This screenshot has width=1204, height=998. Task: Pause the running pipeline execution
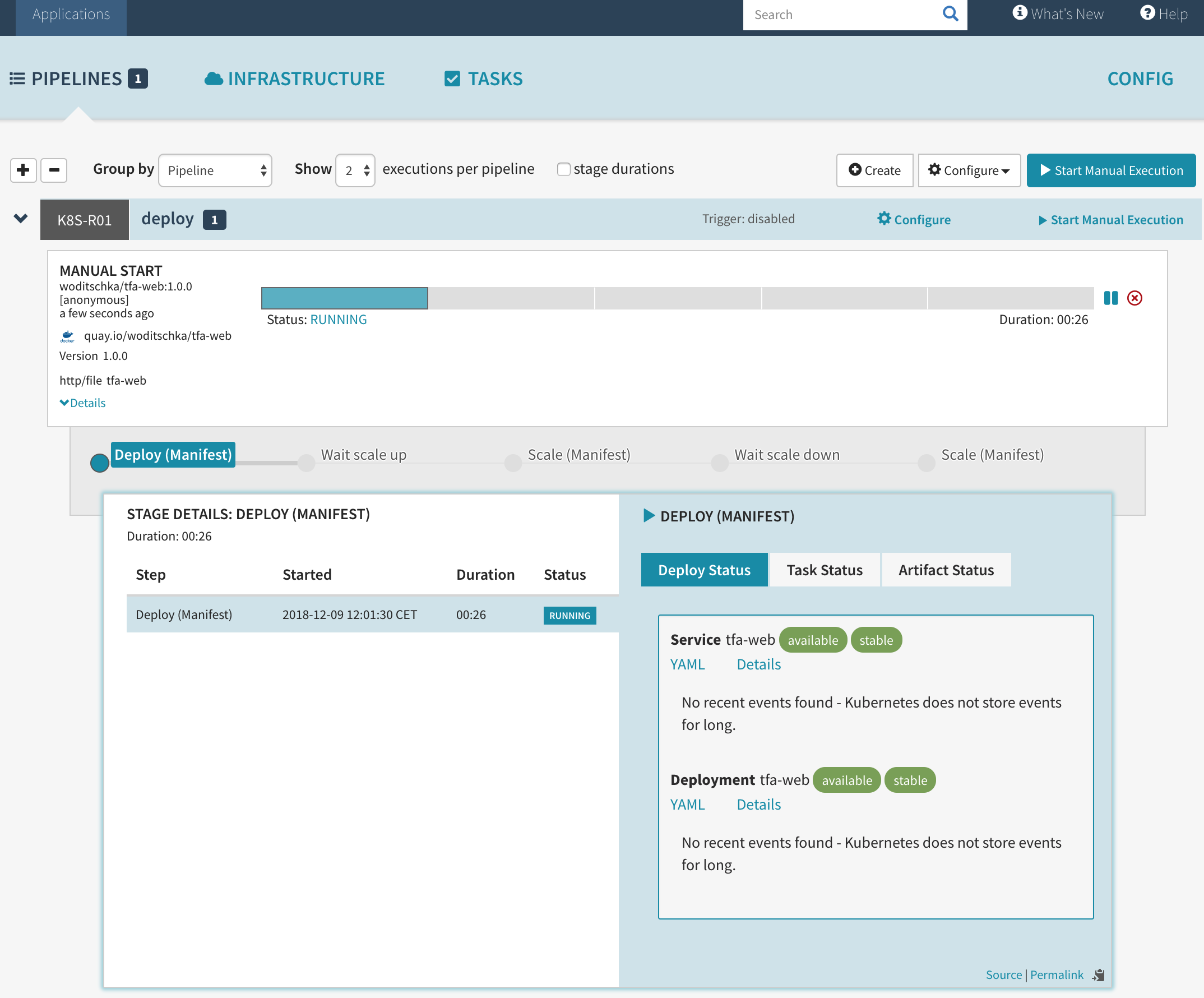[x=1110, y=298]
